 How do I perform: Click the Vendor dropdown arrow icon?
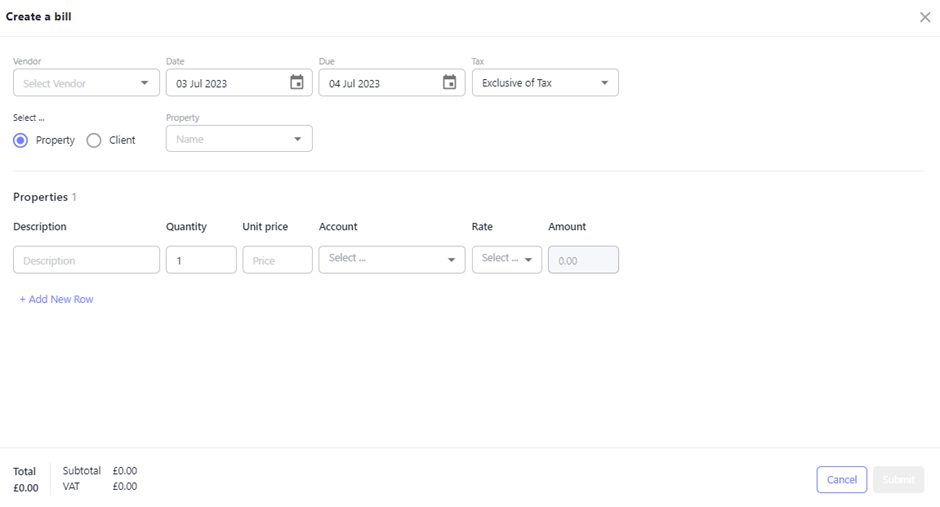tap(144, 83)
